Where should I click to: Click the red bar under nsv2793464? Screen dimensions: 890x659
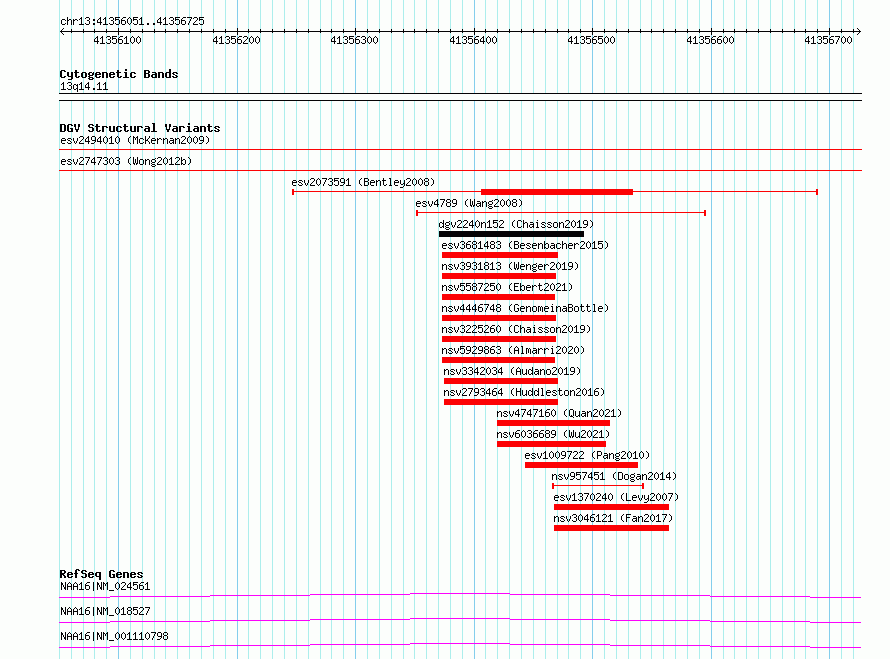[x=501, y=402]
